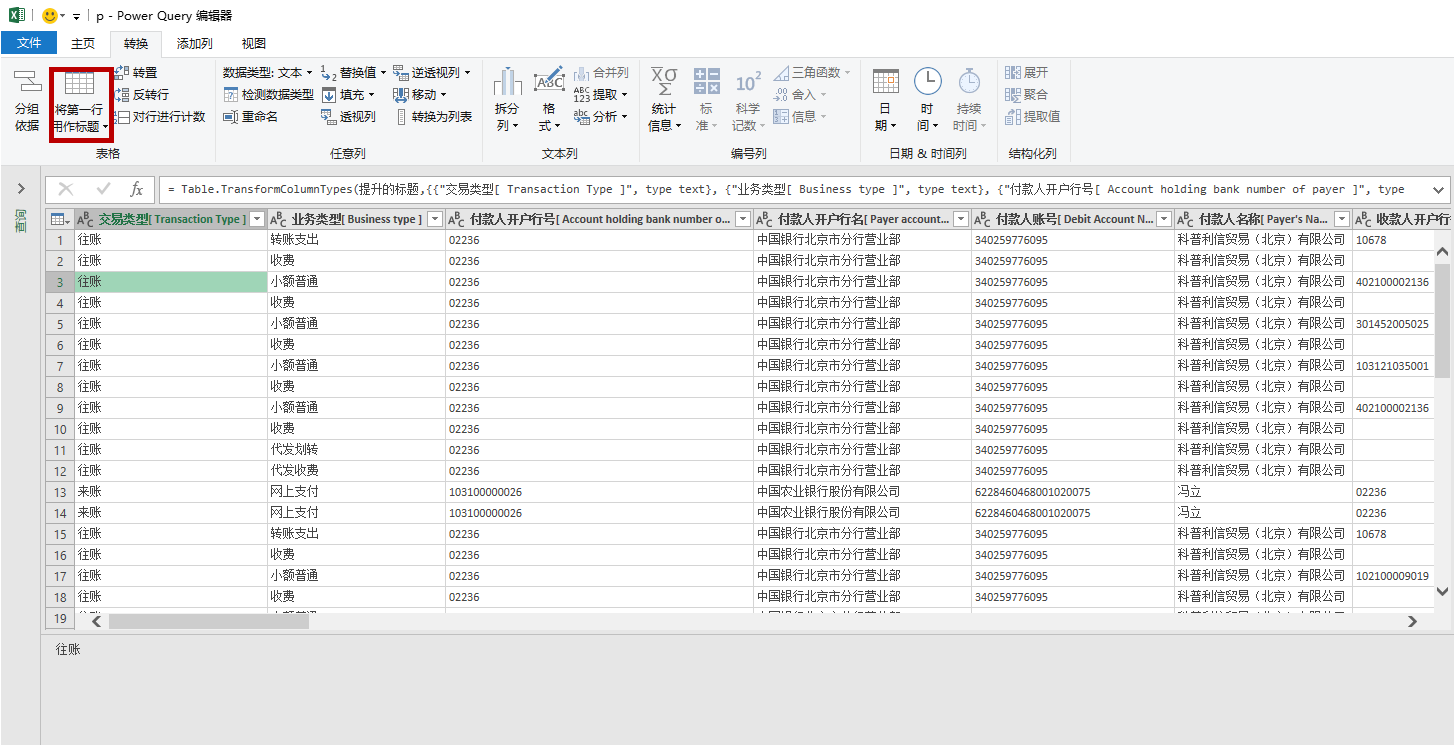1454x745 pixels.
Task: Click the 分组依据 (Group By) icon
Action: (27, 83)
